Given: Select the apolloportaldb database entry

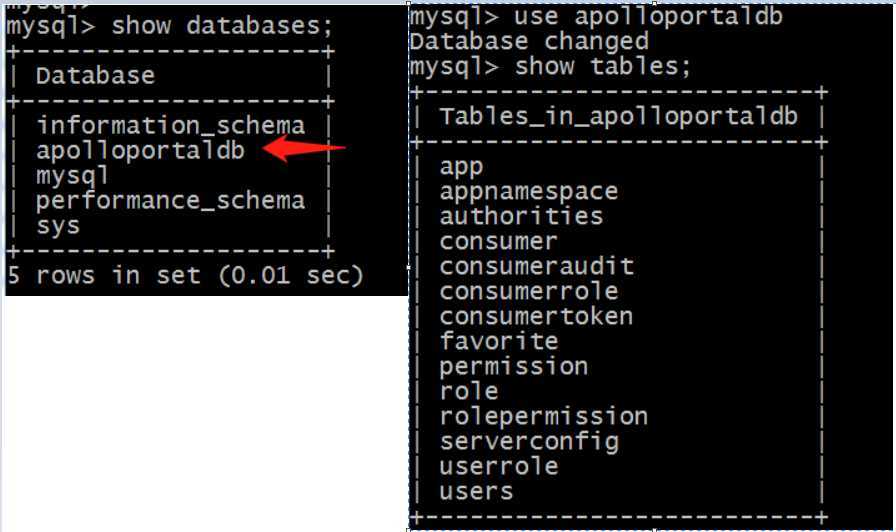Looking at the screenshot, I should click(x=140, y=150).
